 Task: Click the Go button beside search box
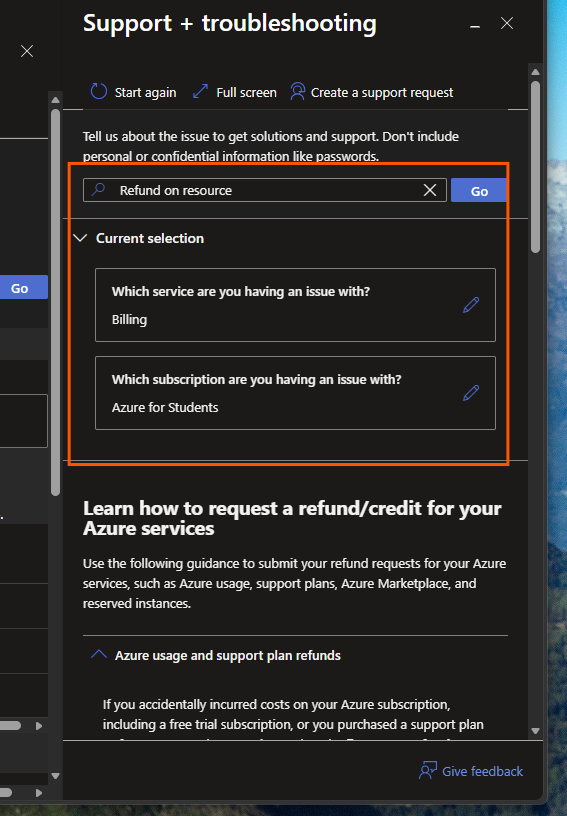coord(479,190)
